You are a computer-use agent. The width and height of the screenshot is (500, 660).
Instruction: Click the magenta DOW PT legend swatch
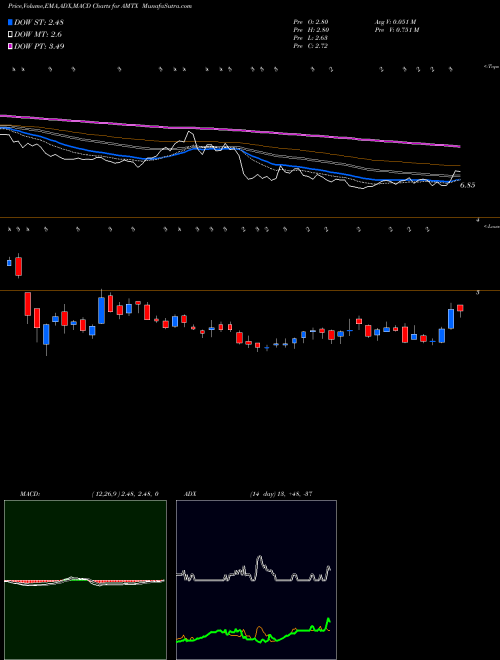(10, 46)
